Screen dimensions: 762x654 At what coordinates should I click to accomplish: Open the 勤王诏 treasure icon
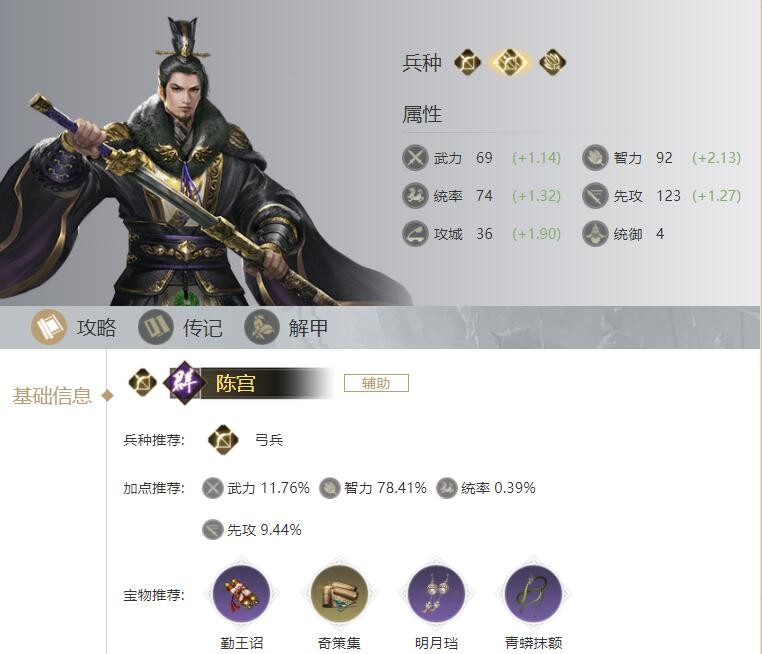pyautogui.click(x=242, y=593)
